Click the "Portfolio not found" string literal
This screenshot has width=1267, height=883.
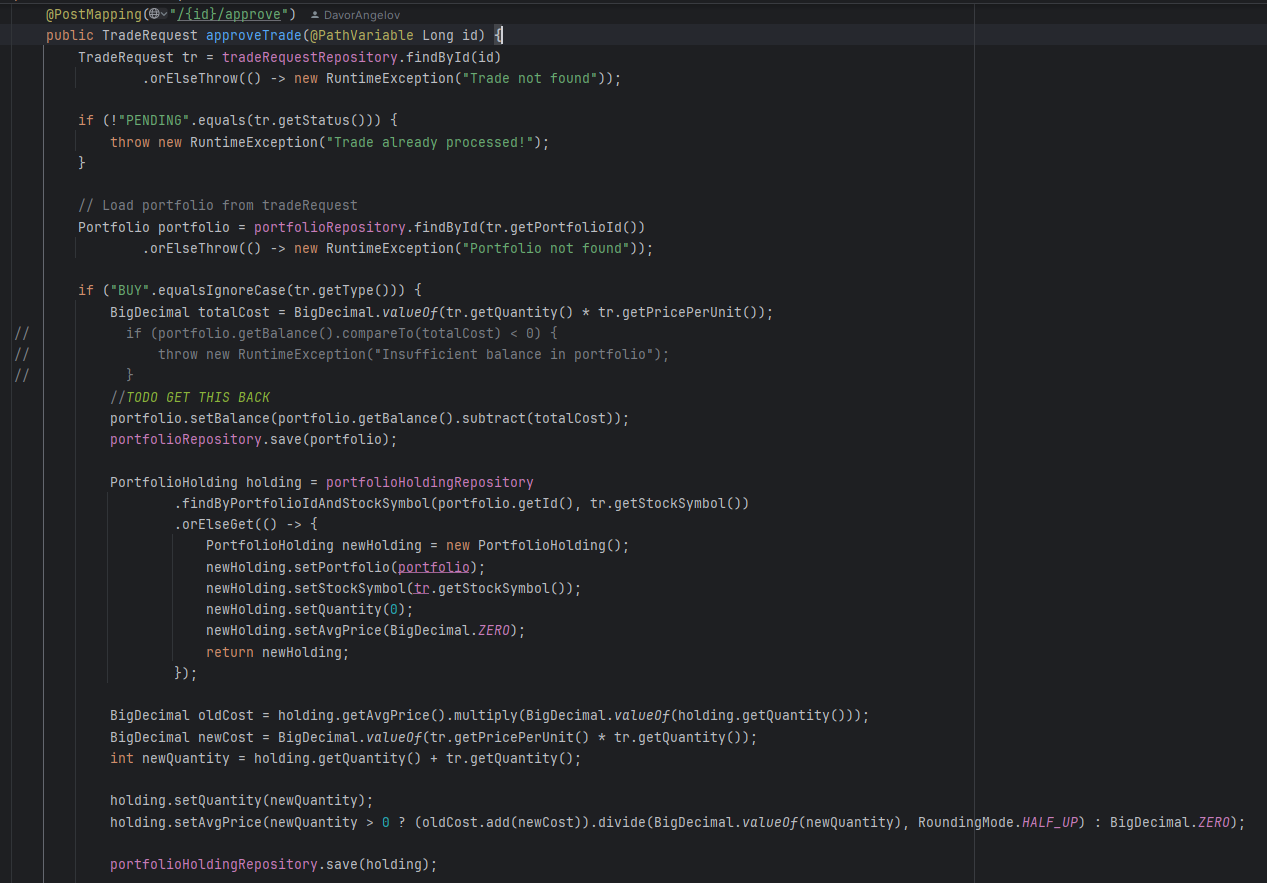click(x=549, y=248)
